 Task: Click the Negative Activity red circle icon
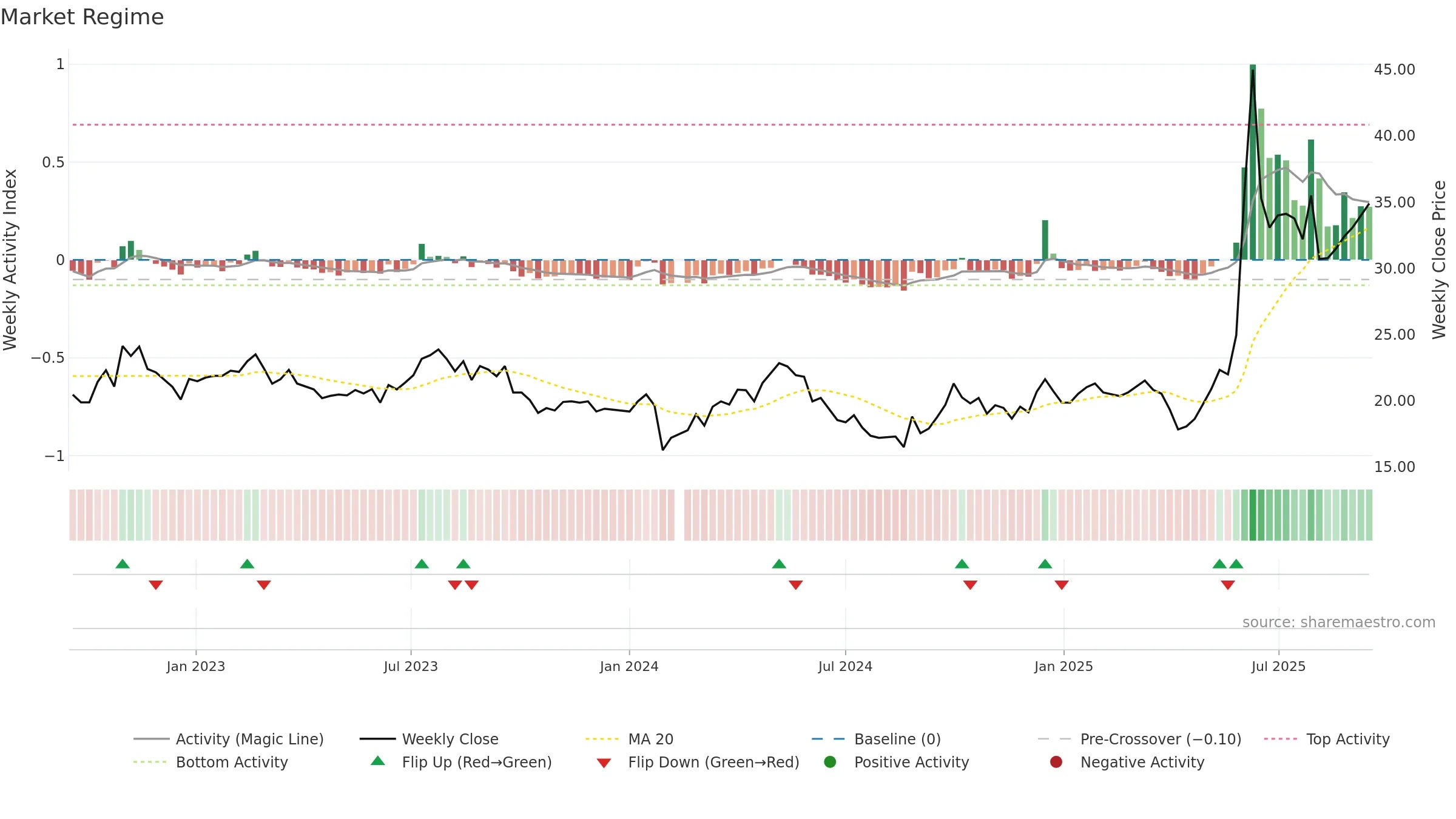pyautogui.click(x=1056, y=761)
